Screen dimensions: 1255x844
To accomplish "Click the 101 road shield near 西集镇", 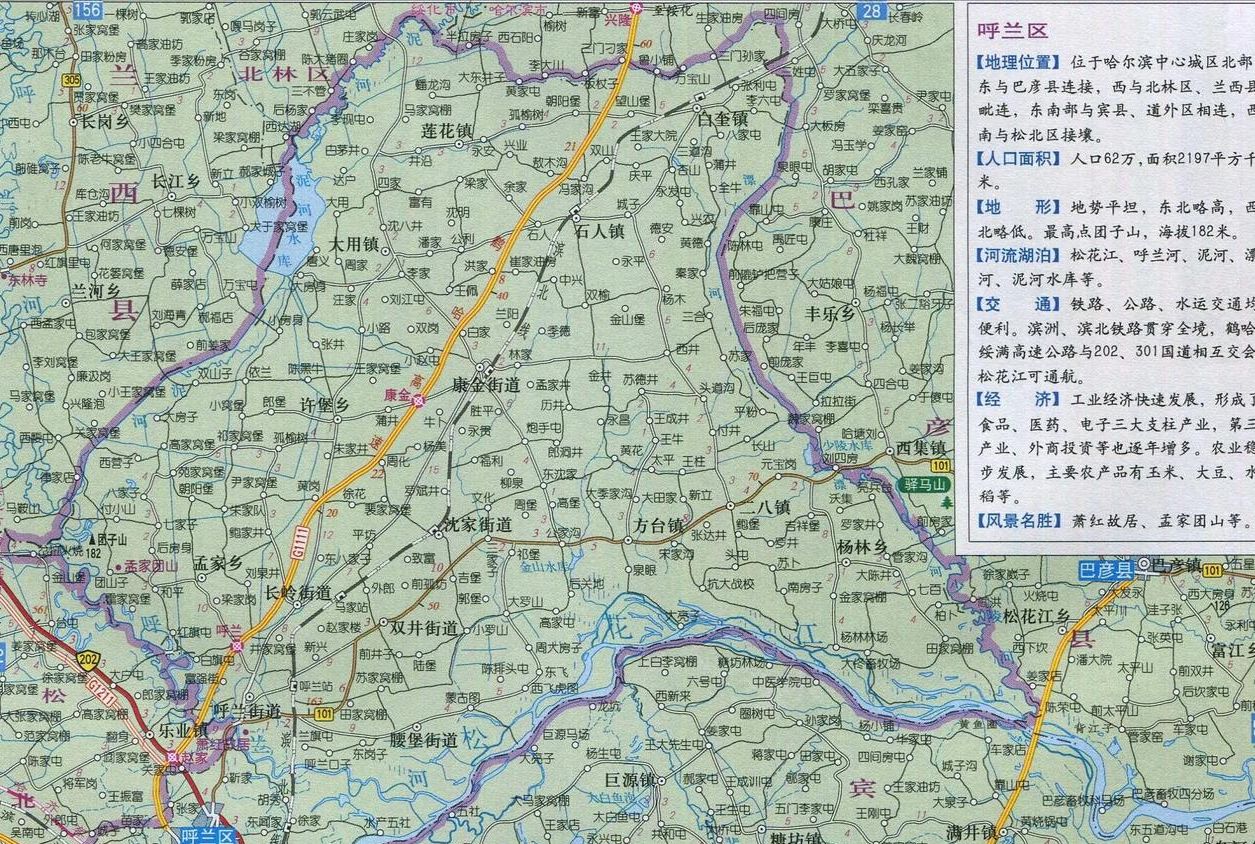I will pyautogui.click(x=939, y=466).
